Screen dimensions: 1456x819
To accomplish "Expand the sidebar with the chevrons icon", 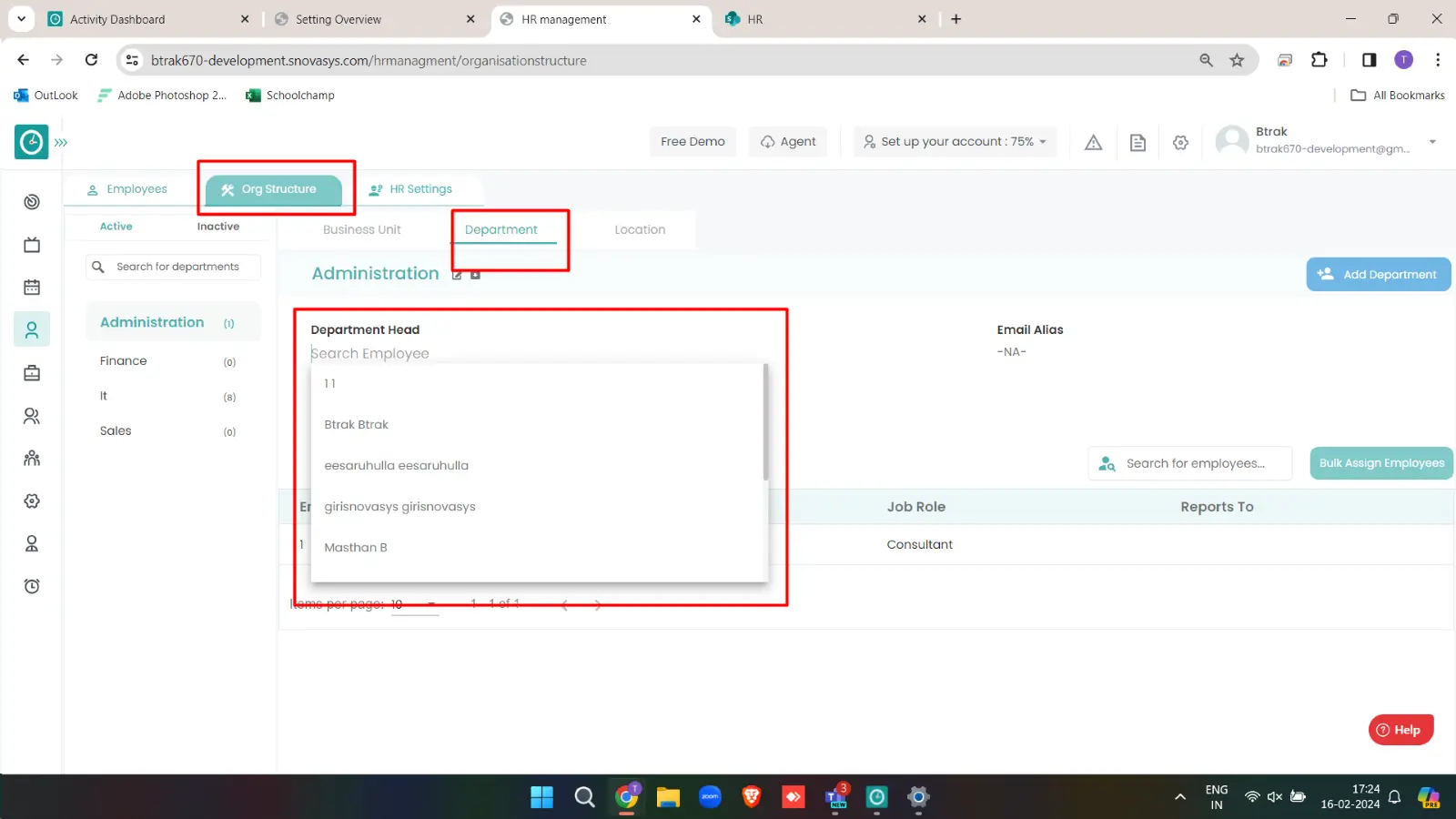I will pos(61,142).
